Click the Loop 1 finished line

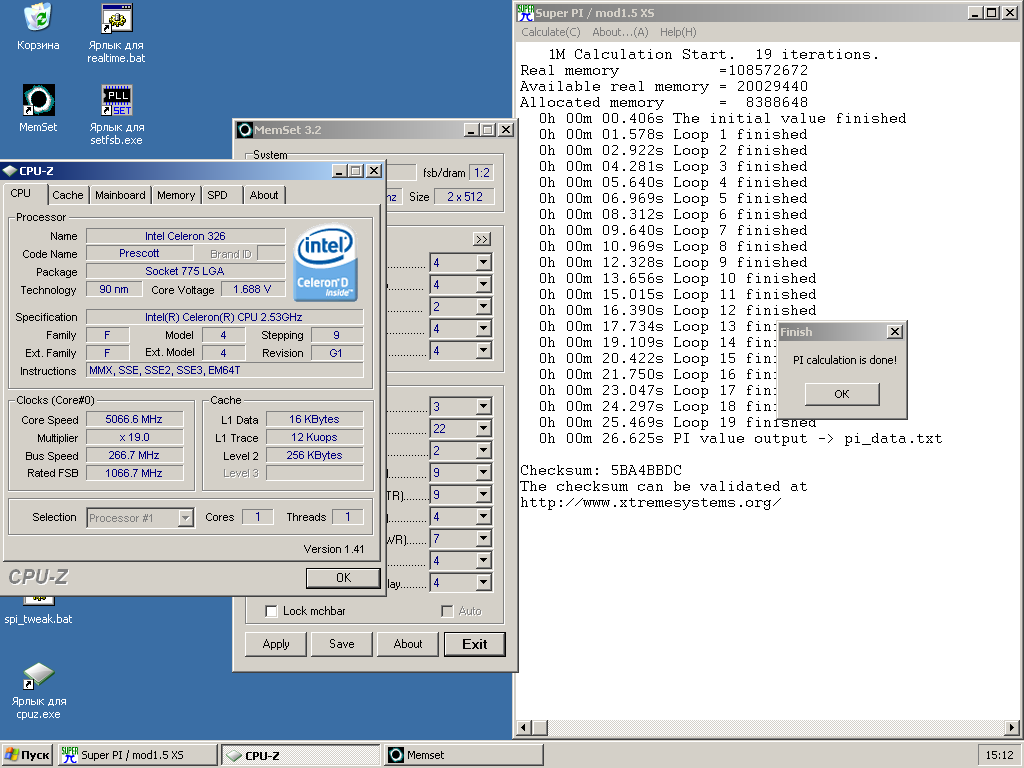tap(673, 135)
